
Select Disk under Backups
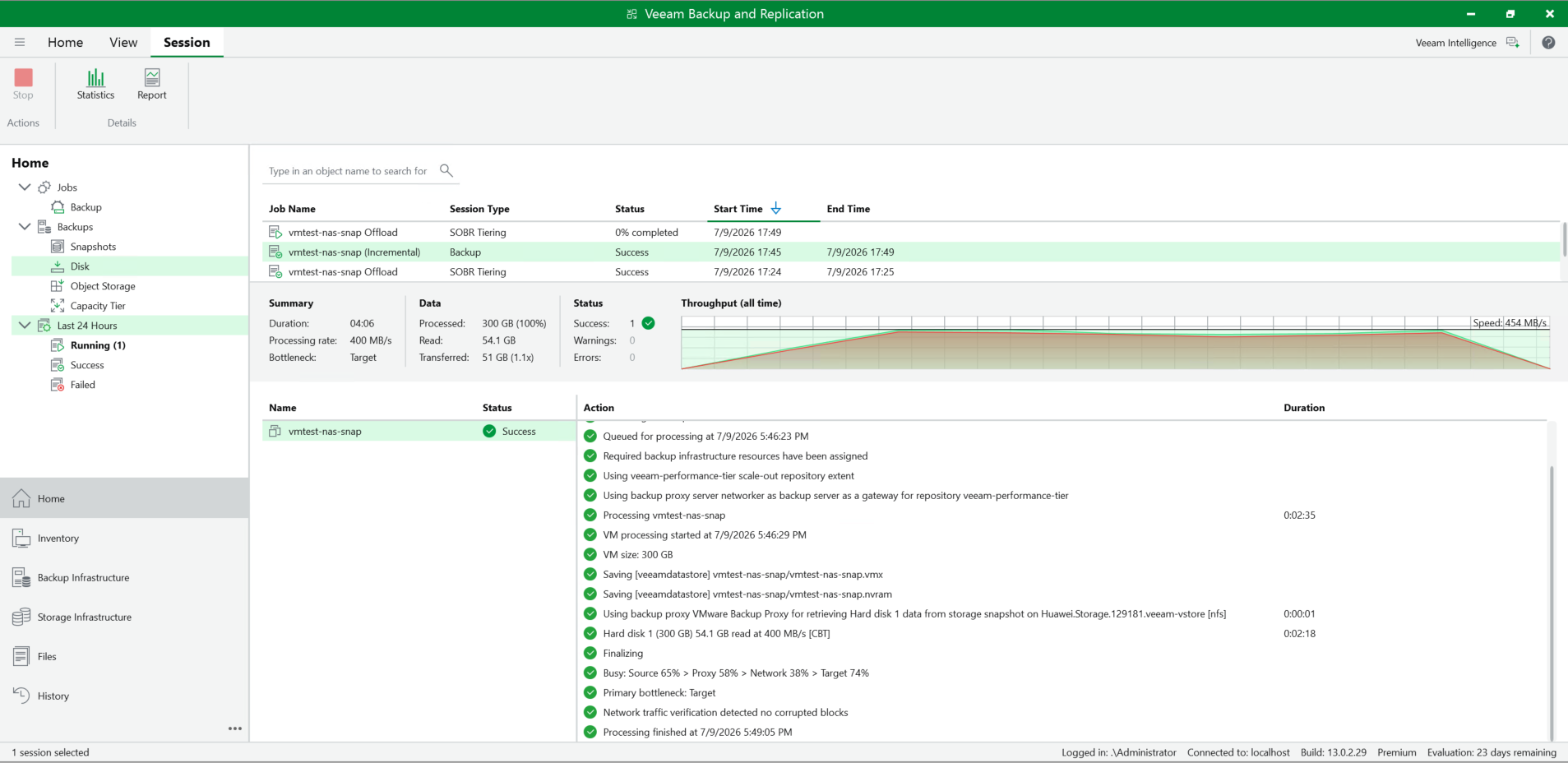point(80,266)
